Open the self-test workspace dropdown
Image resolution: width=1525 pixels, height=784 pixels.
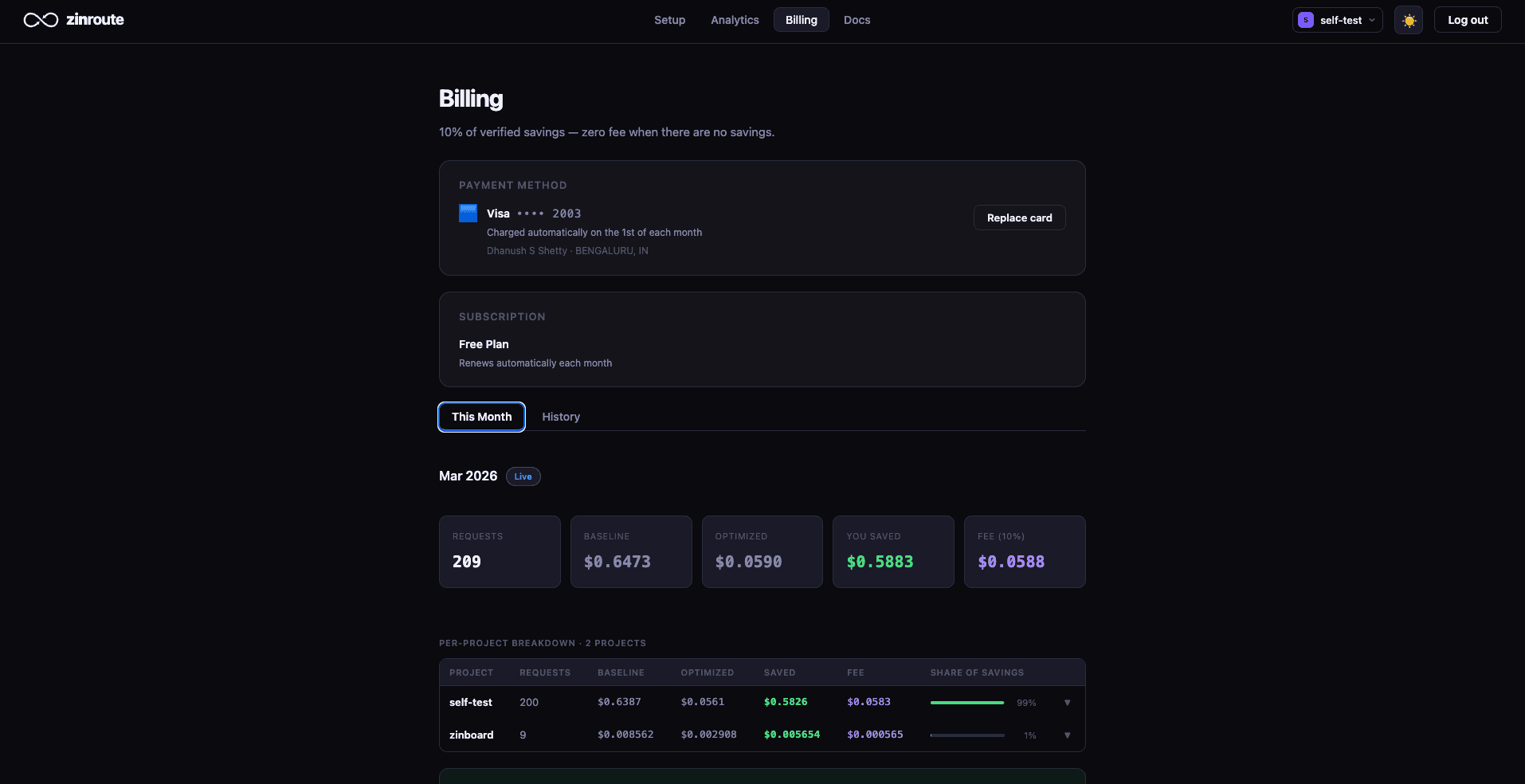1337,20
